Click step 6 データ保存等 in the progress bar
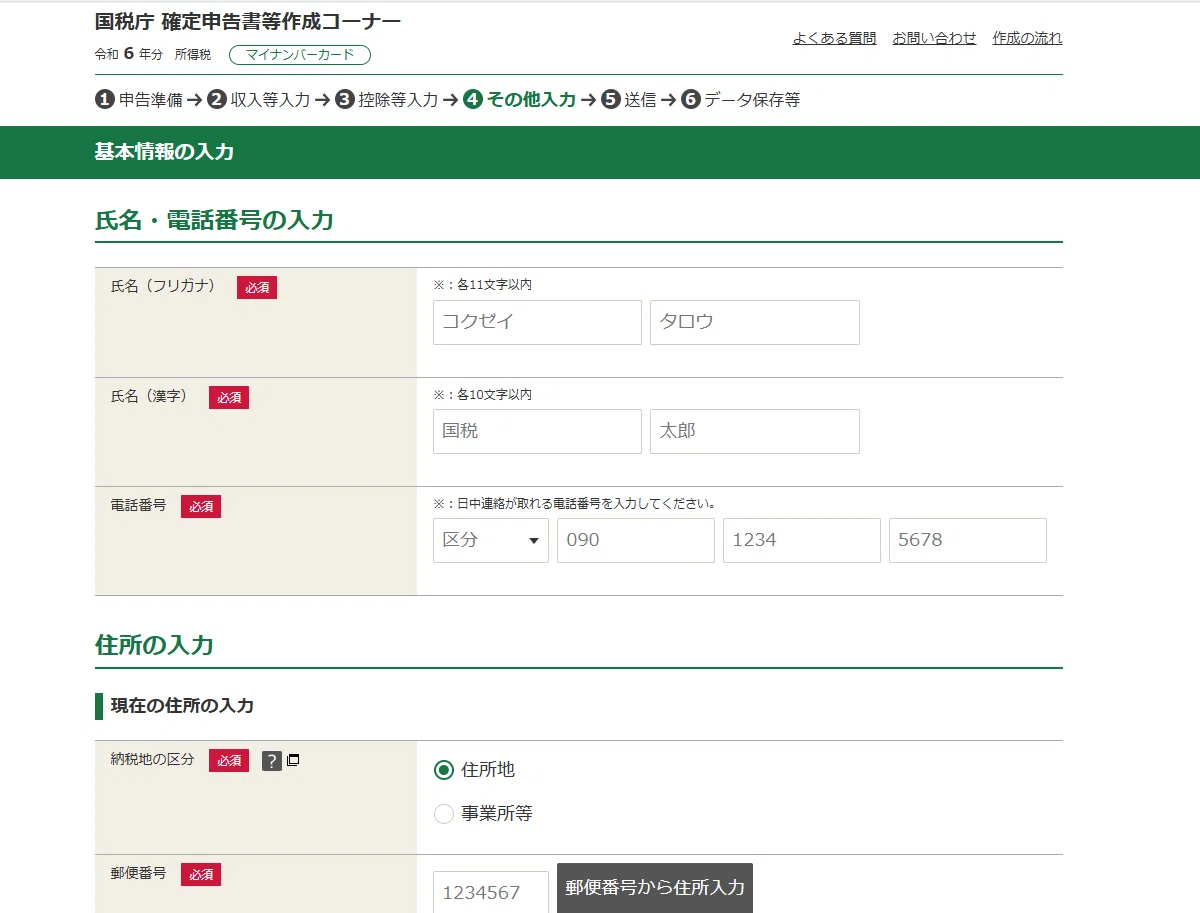Viewport: 1200px width, 913px height. tap(740, 100)
